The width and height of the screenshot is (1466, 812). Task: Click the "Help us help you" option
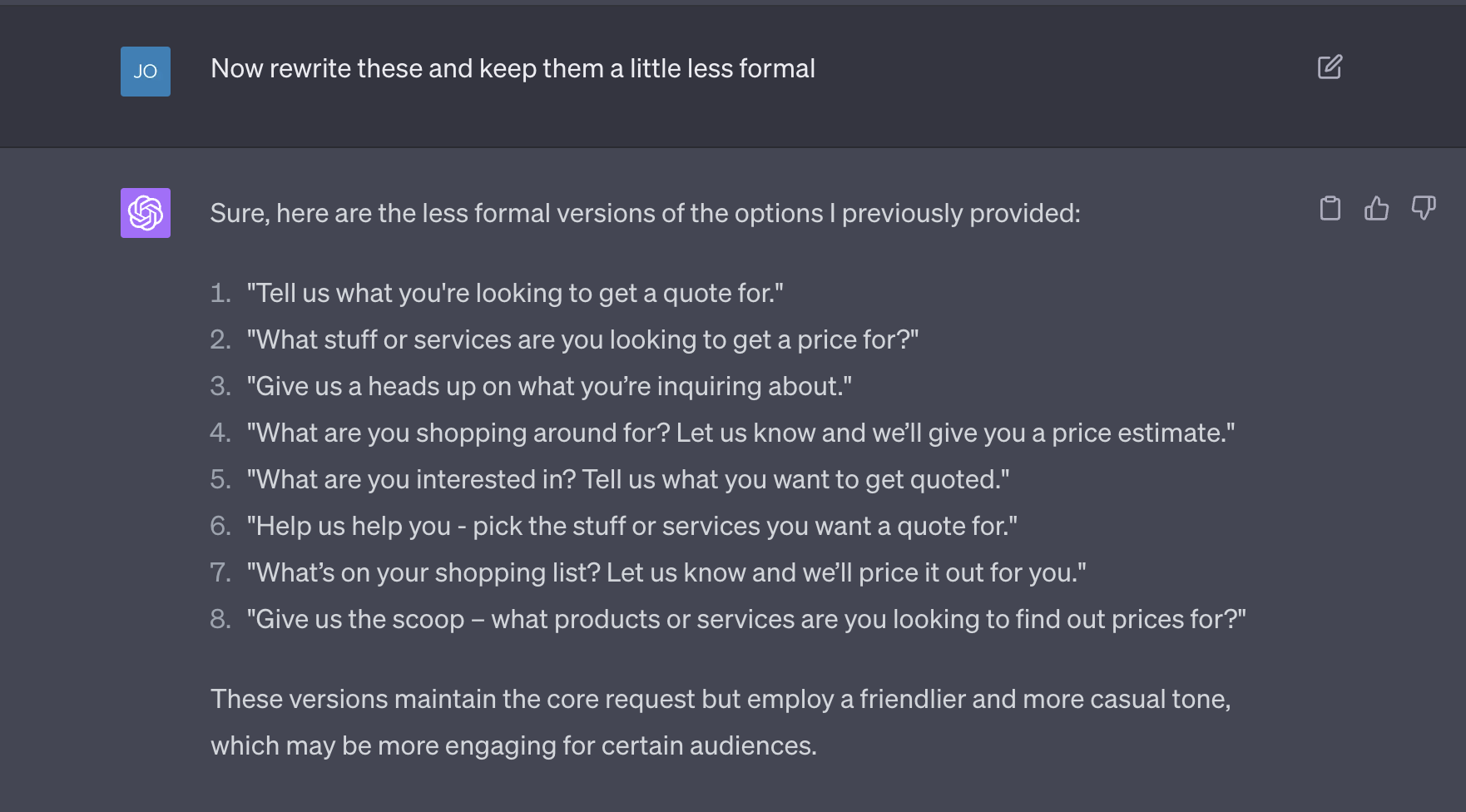click(x=632, y=526)
